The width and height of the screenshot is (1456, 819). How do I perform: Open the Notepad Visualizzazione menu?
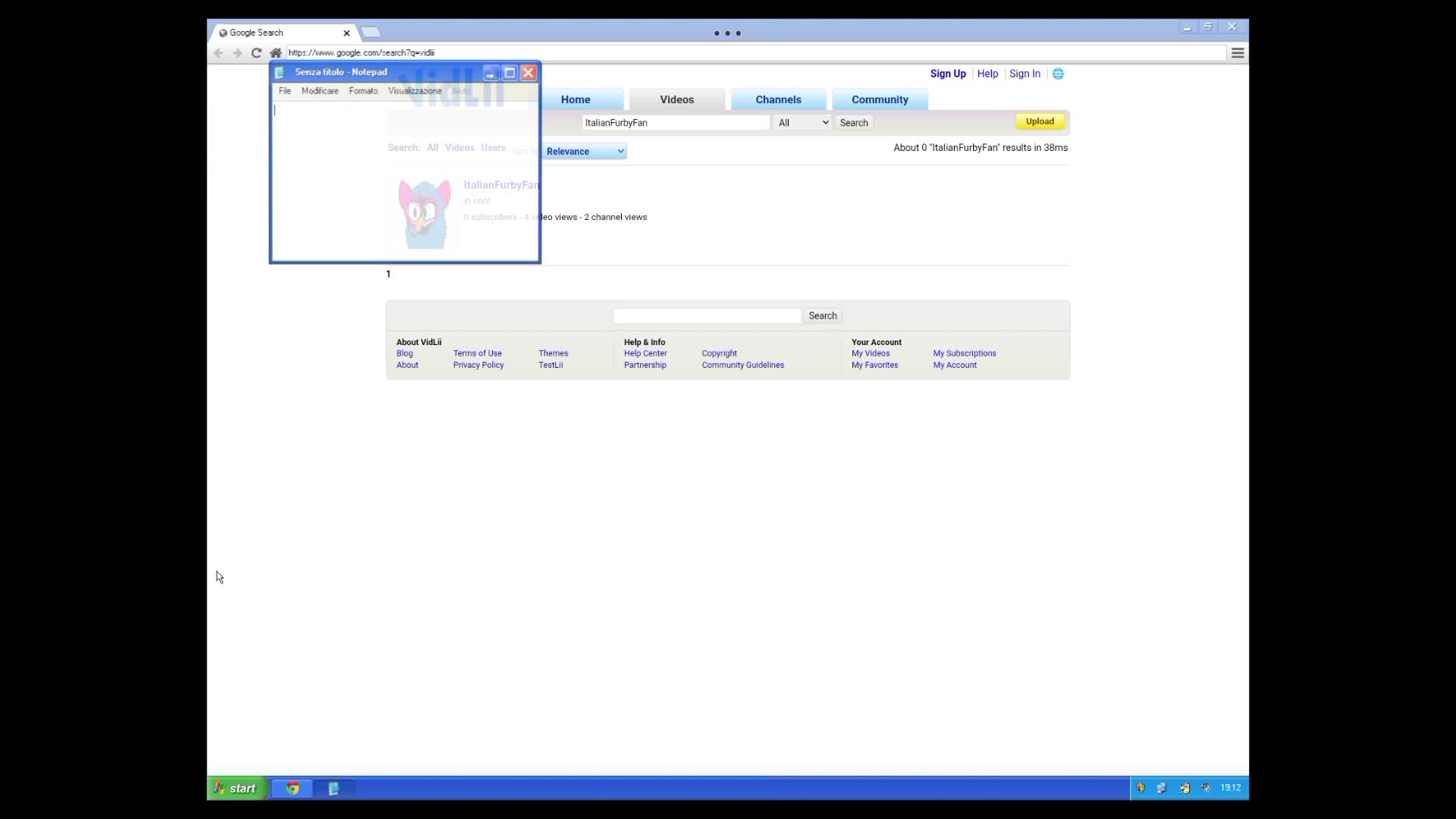click(415, 91)
